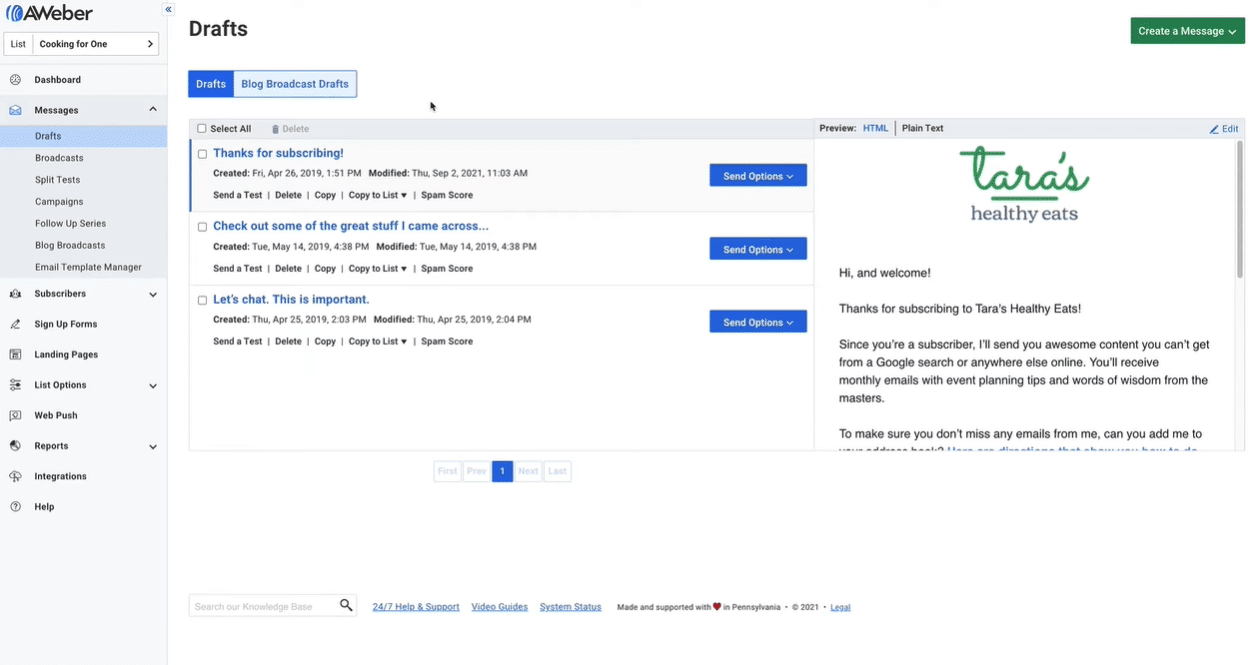Open 'Check out some of the great stuff' title
Screen dimensions: 1252x665
(351, 226)
